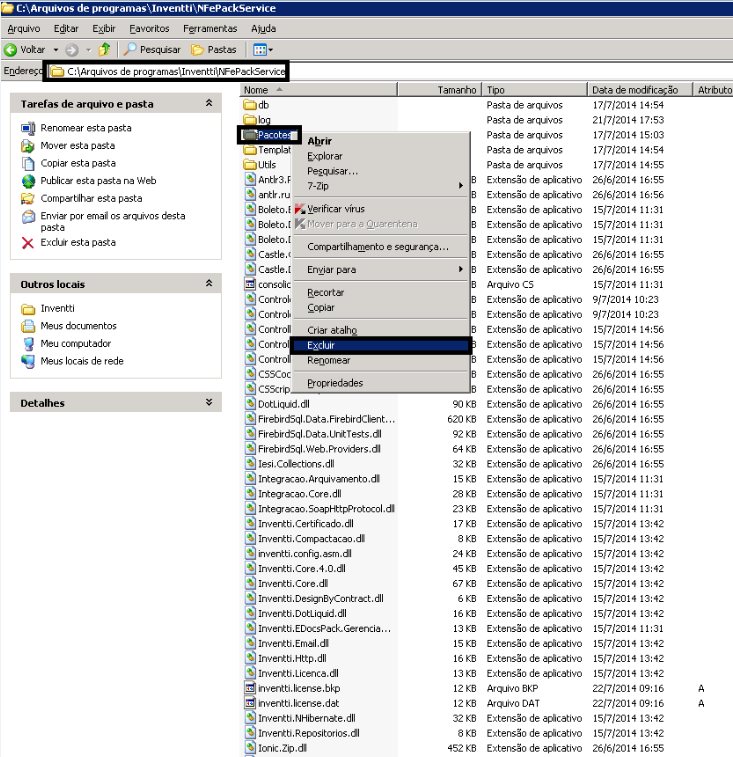Collapse the Tarefas de arquivo e pasta panel

pyautogui.click(x=208, y=103)
